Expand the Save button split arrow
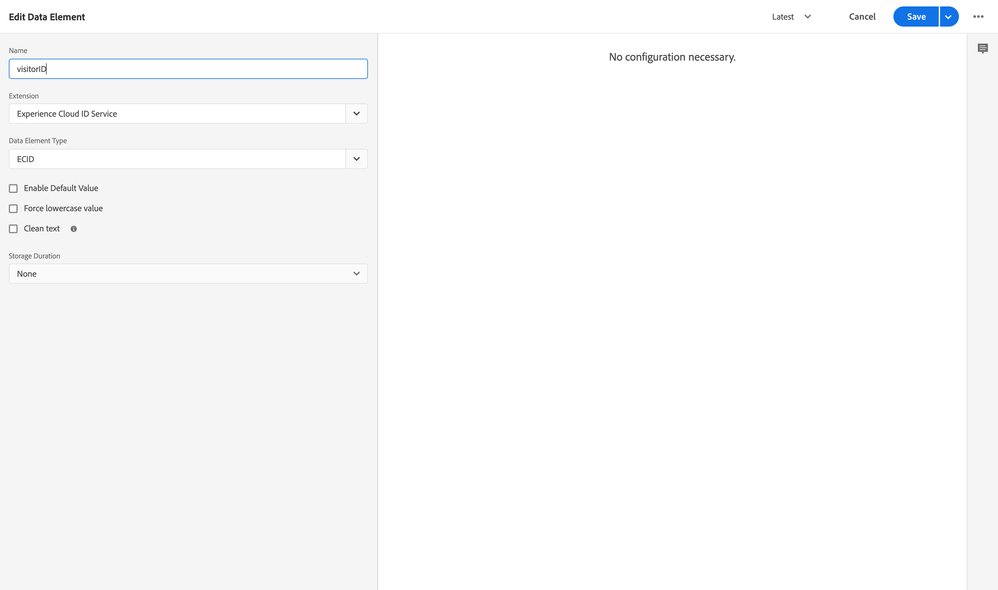 [x=948, y=17]
